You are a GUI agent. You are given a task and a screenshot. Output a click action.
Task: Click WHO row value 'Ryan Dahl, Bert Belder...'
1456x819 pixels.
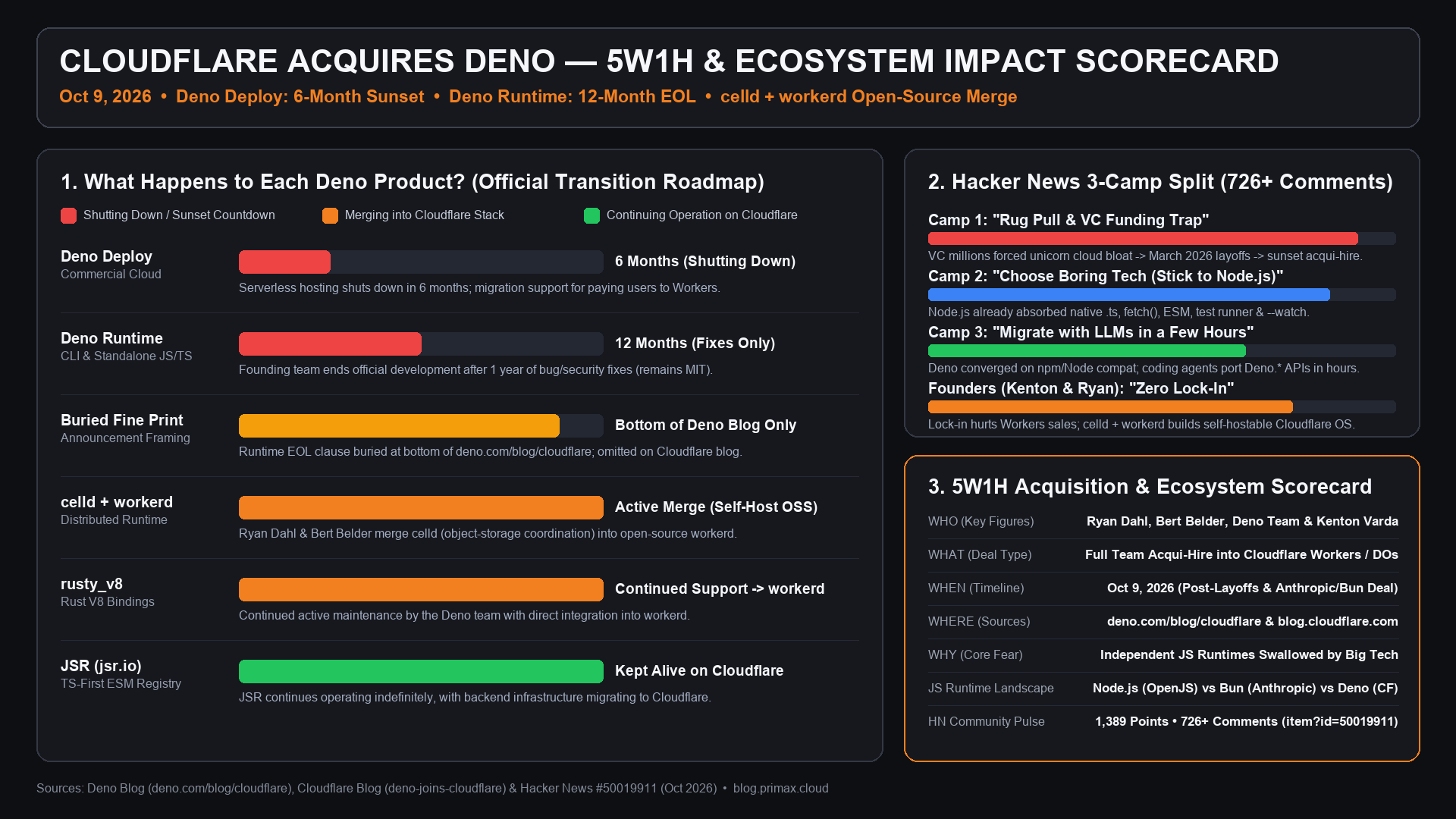(1242, 521)
